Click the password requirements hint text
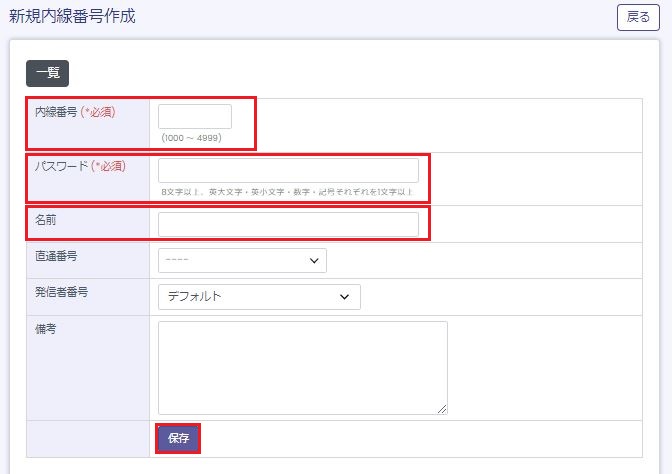 click(287, 191)
